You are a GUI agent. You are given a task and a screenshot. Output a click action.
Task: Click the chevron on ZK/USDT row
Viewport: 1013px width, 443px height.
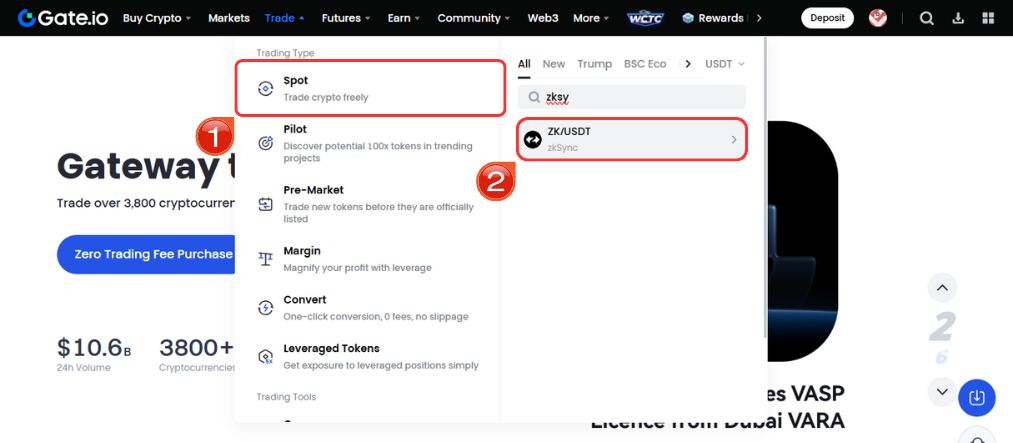(734, 139)
